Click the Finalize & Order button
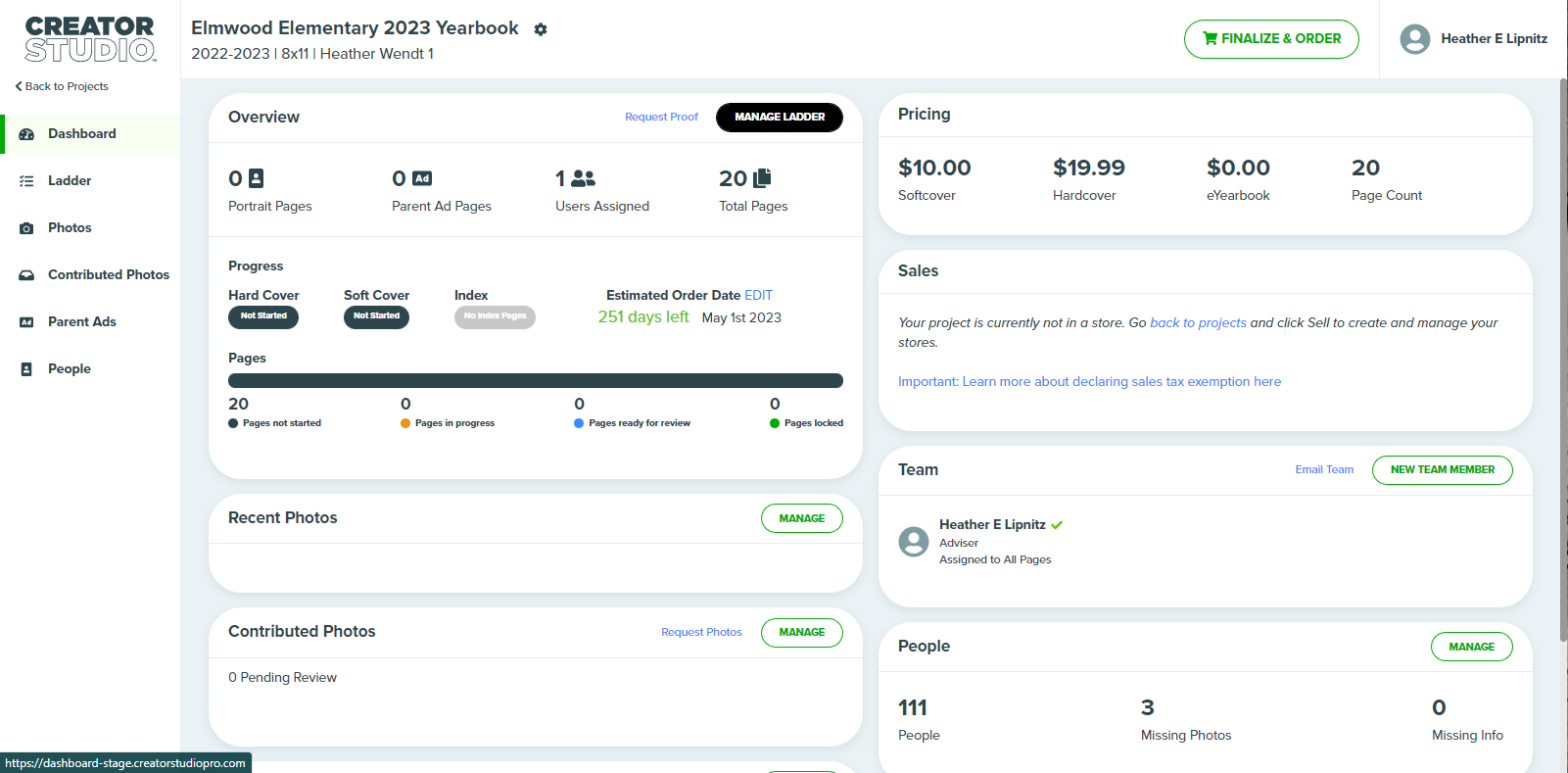Viewport: 1568px width, 773px height. [x=1271, y=39]
